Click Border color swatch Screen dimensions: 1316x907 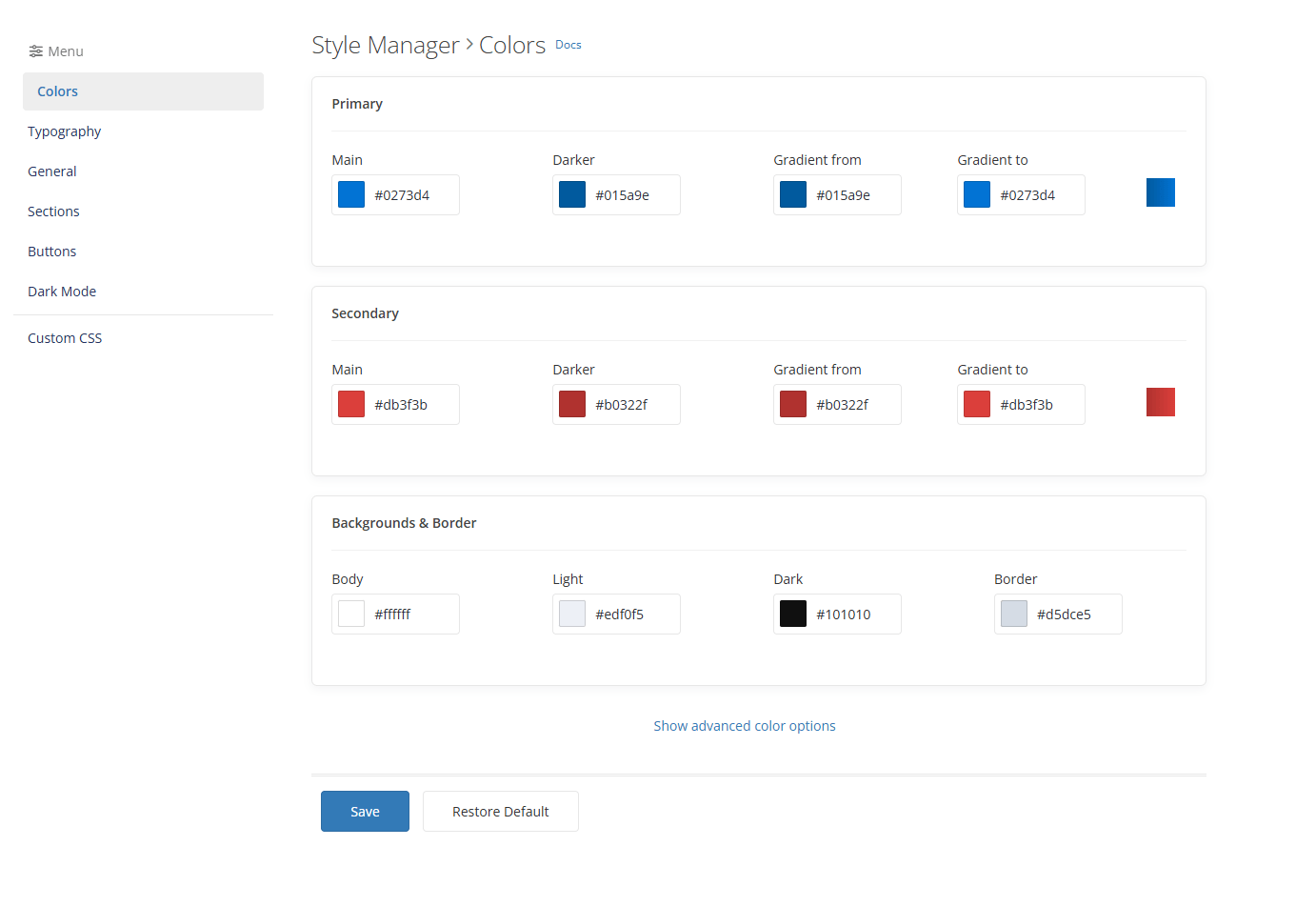pos(1014,614)
